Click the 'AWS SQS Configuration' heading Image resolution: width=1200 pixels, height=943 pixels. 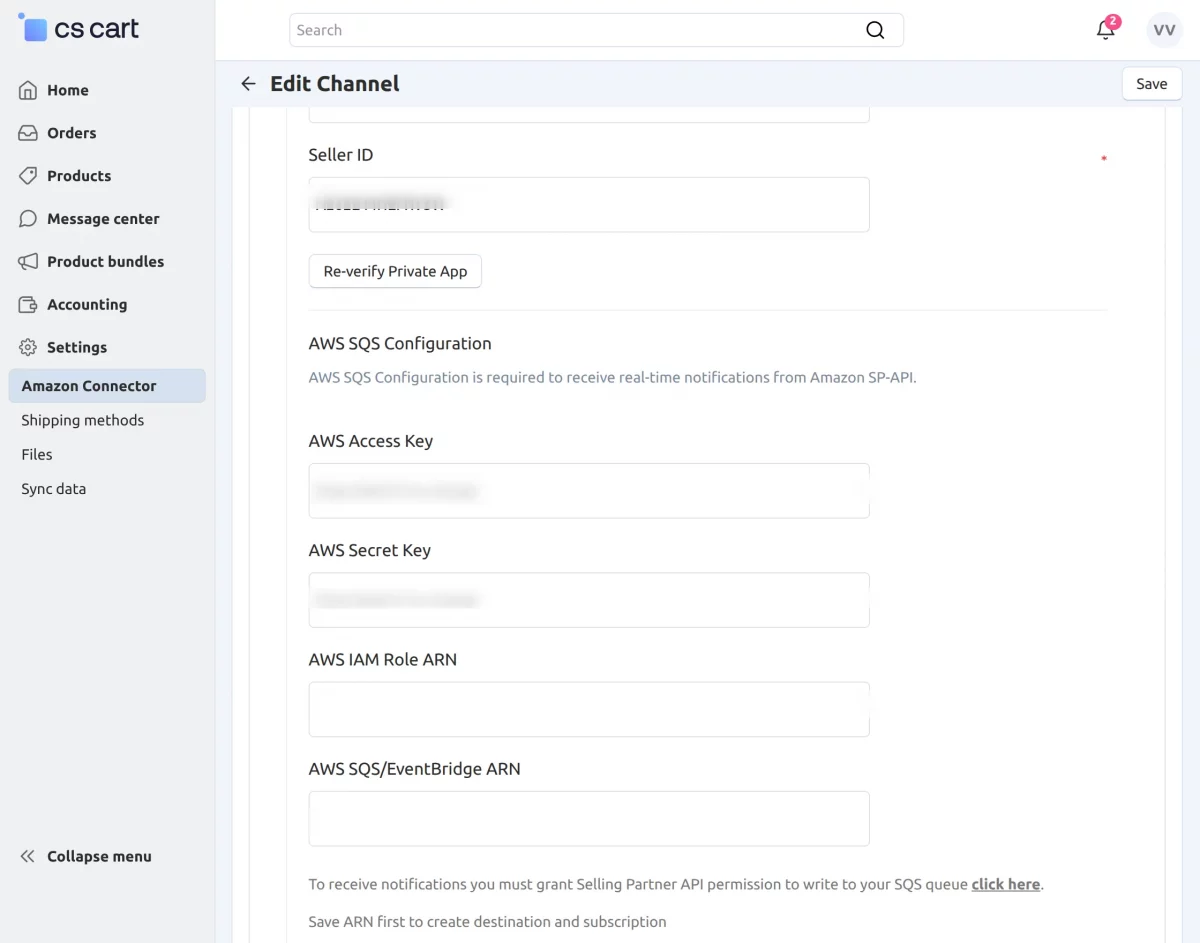coord(400,343)
